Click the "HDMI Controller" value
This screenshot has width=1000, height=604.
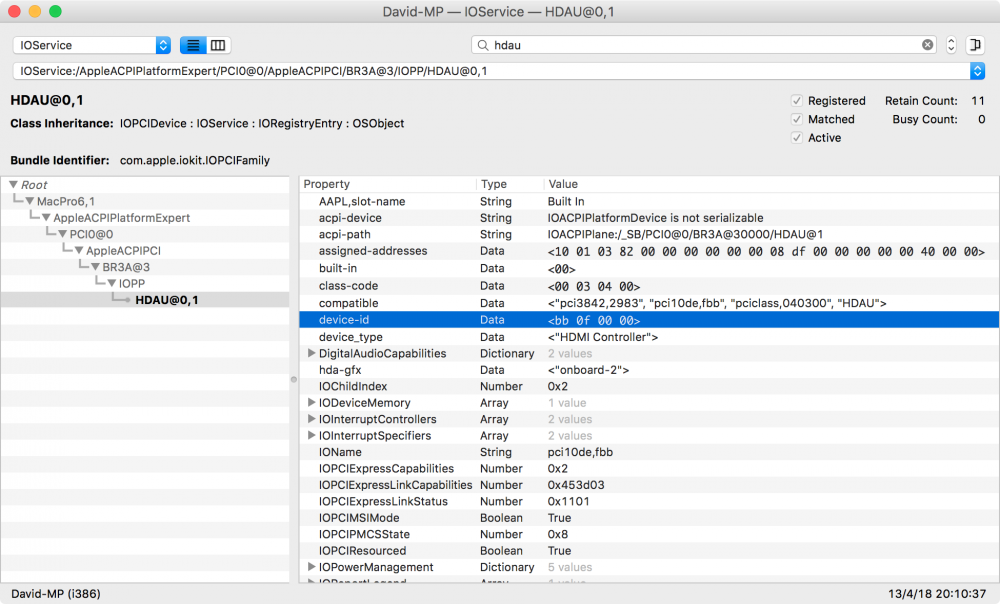[x=603, y=337]
